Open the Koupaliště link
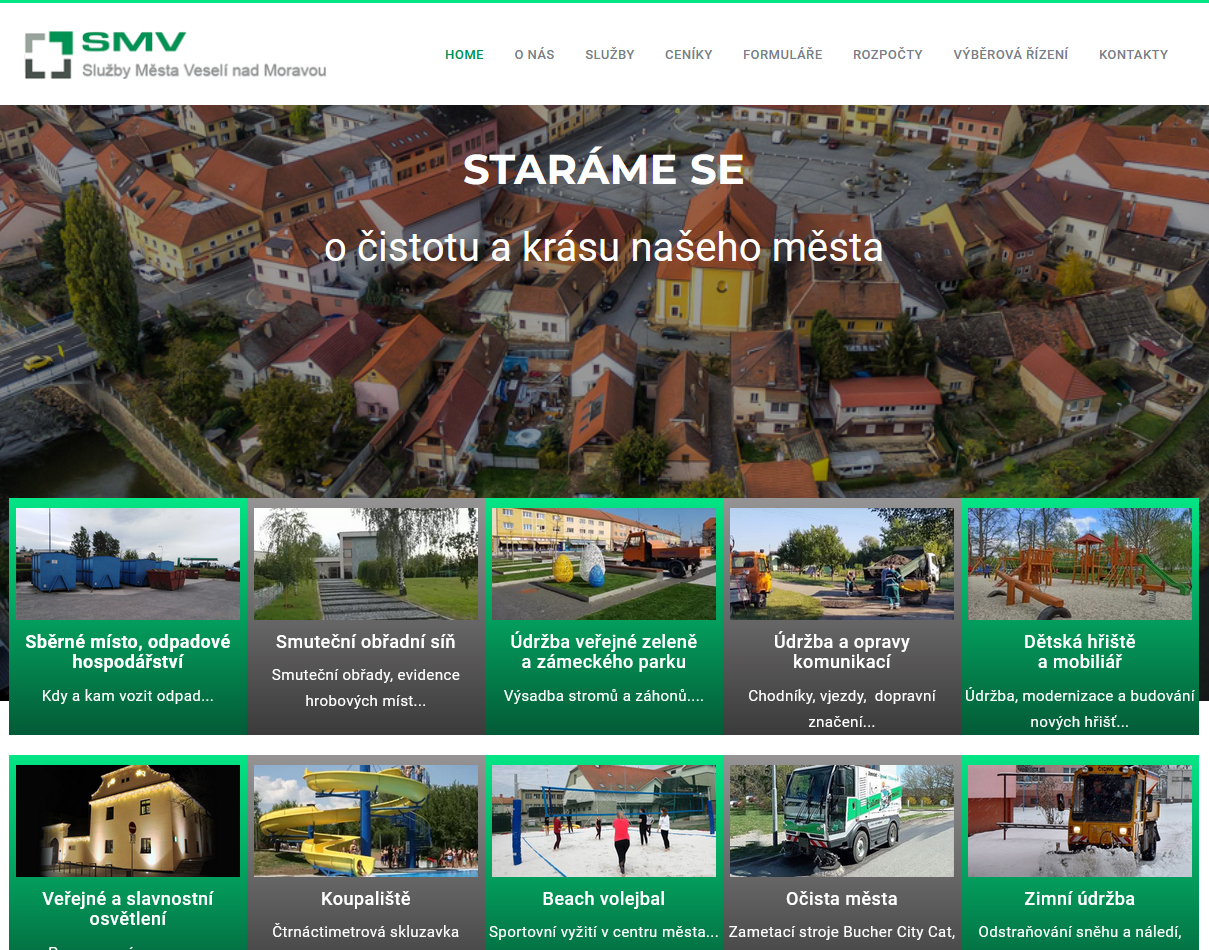Image resolution: width=1209 pixels, height=950 pixels. 366,898
